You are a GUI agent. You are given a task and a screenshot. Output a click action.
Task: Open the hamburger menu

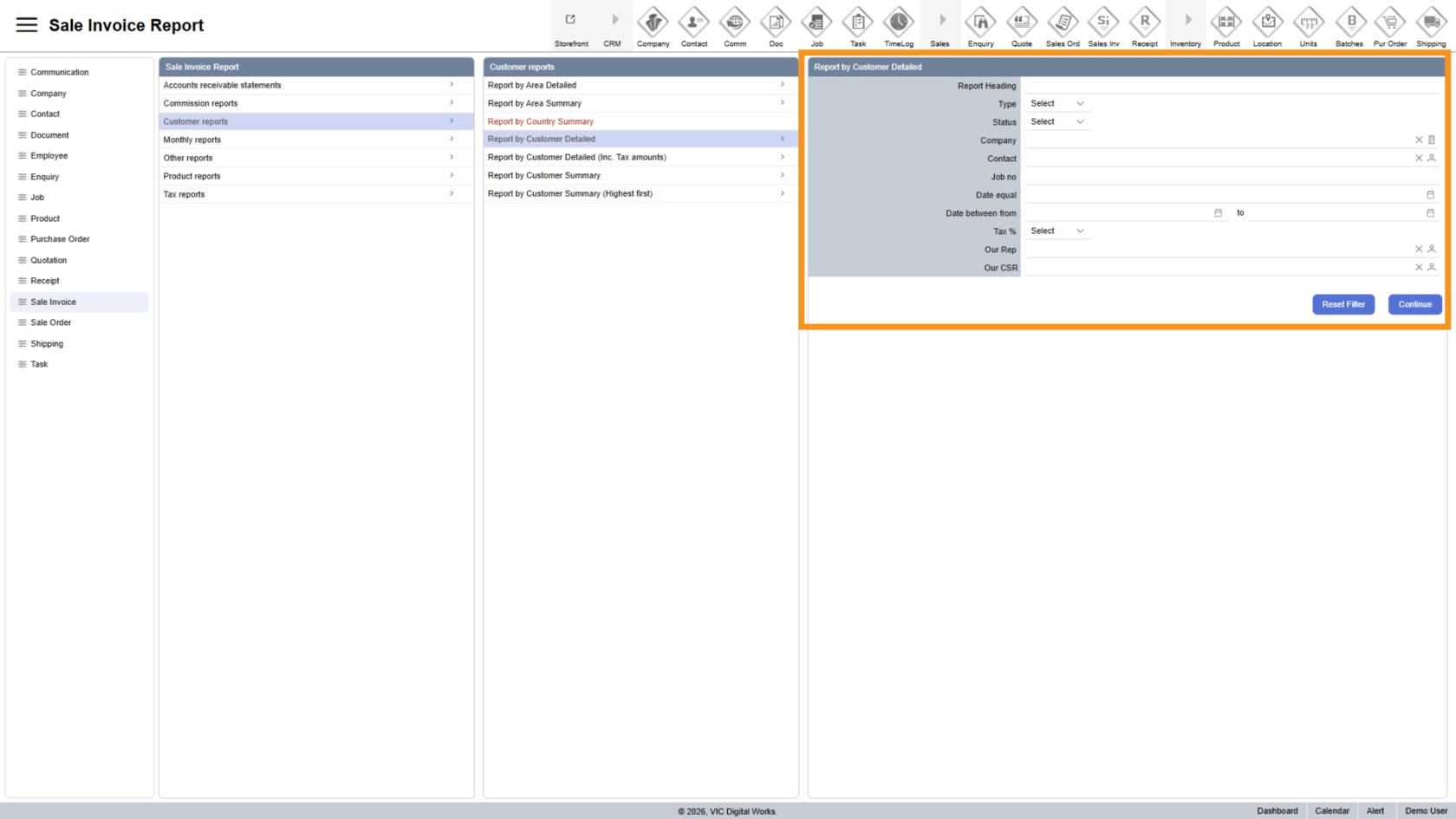(x=27, y=25)
